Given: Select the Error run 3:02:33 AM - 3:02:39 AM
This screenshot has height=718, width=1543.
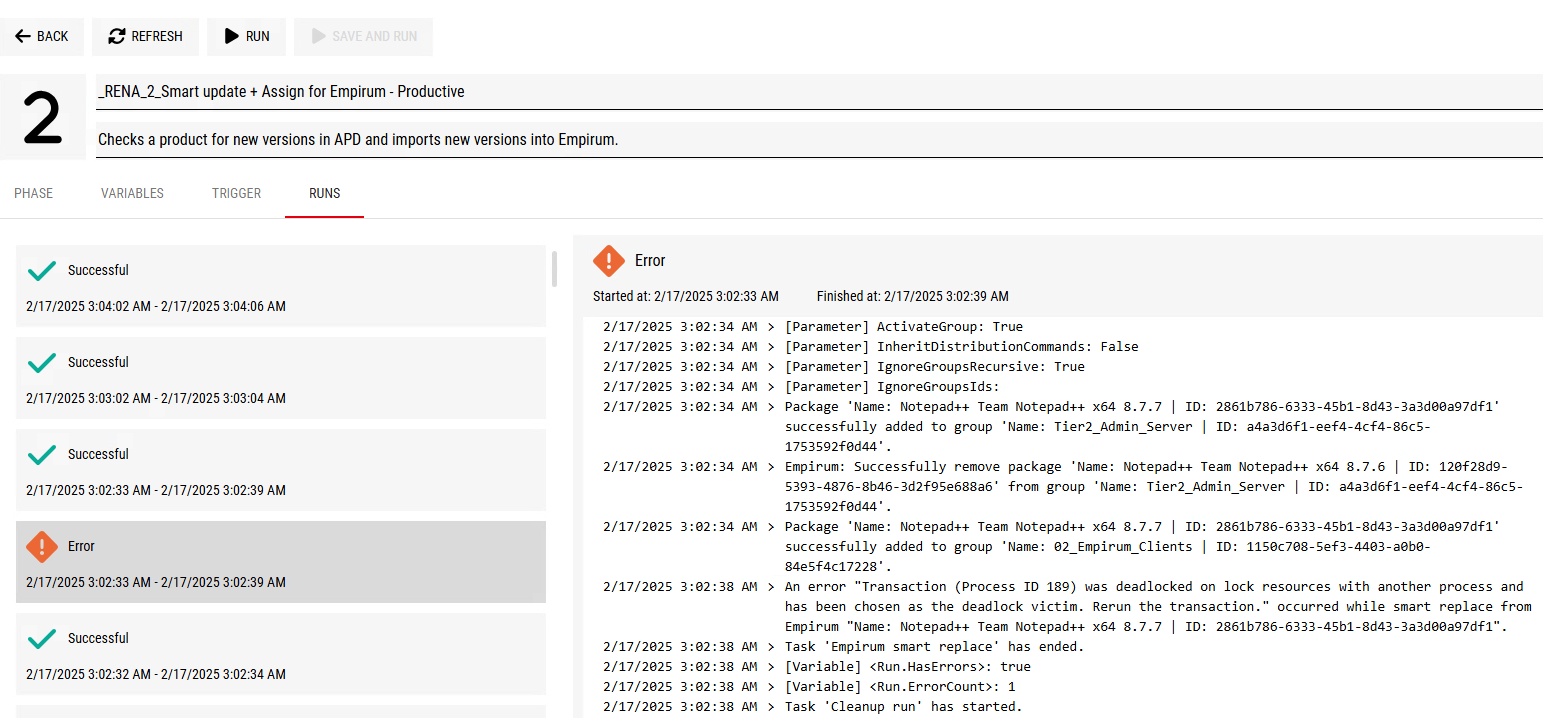Looking at the screenshot, I should pos(281,562).
